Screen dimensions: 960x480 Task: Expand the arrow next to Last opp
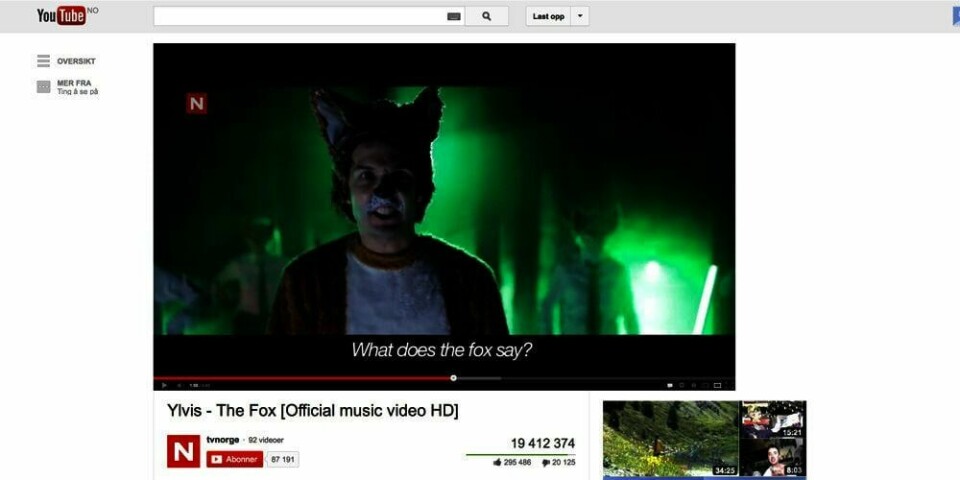click(580, 17)
